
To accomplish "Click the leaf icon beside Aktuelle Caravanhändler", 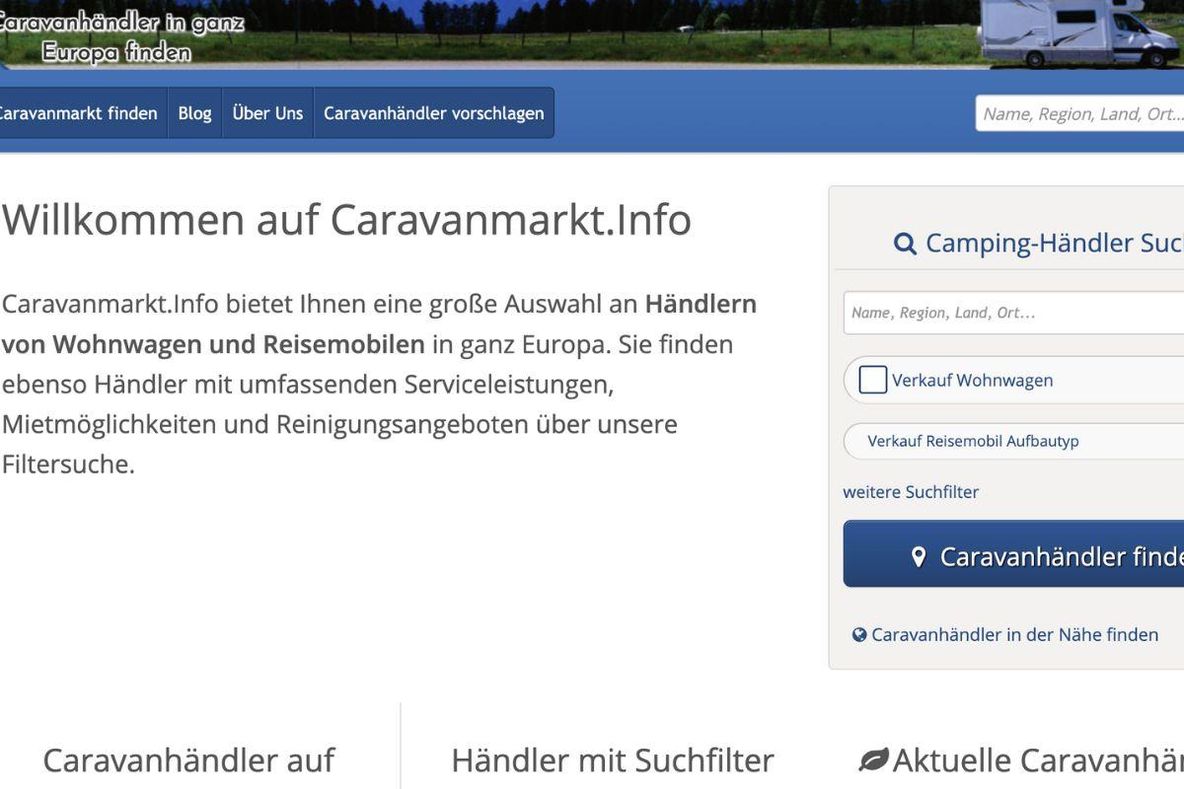I will [873, 761].
